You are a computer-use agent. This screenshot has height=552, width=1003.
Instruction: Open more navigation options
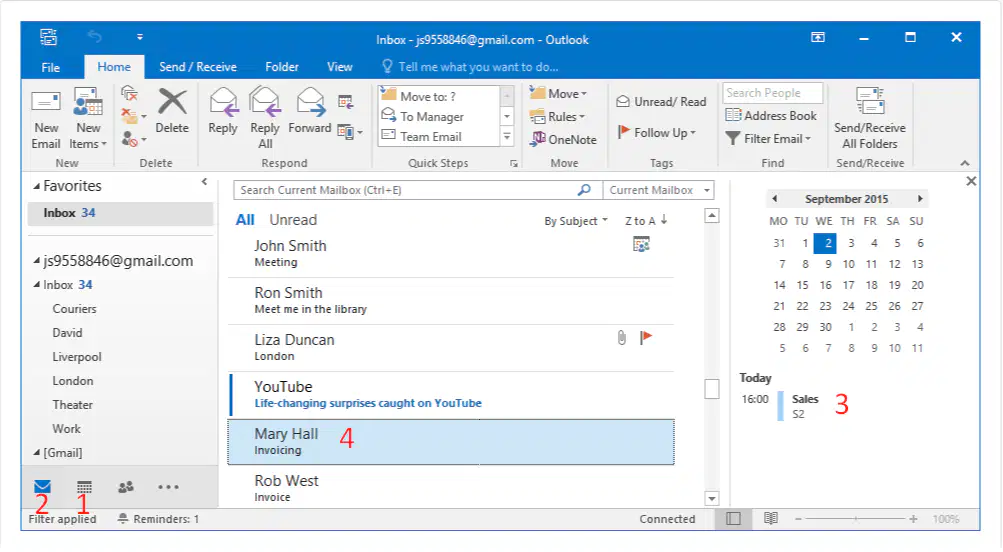168,487
